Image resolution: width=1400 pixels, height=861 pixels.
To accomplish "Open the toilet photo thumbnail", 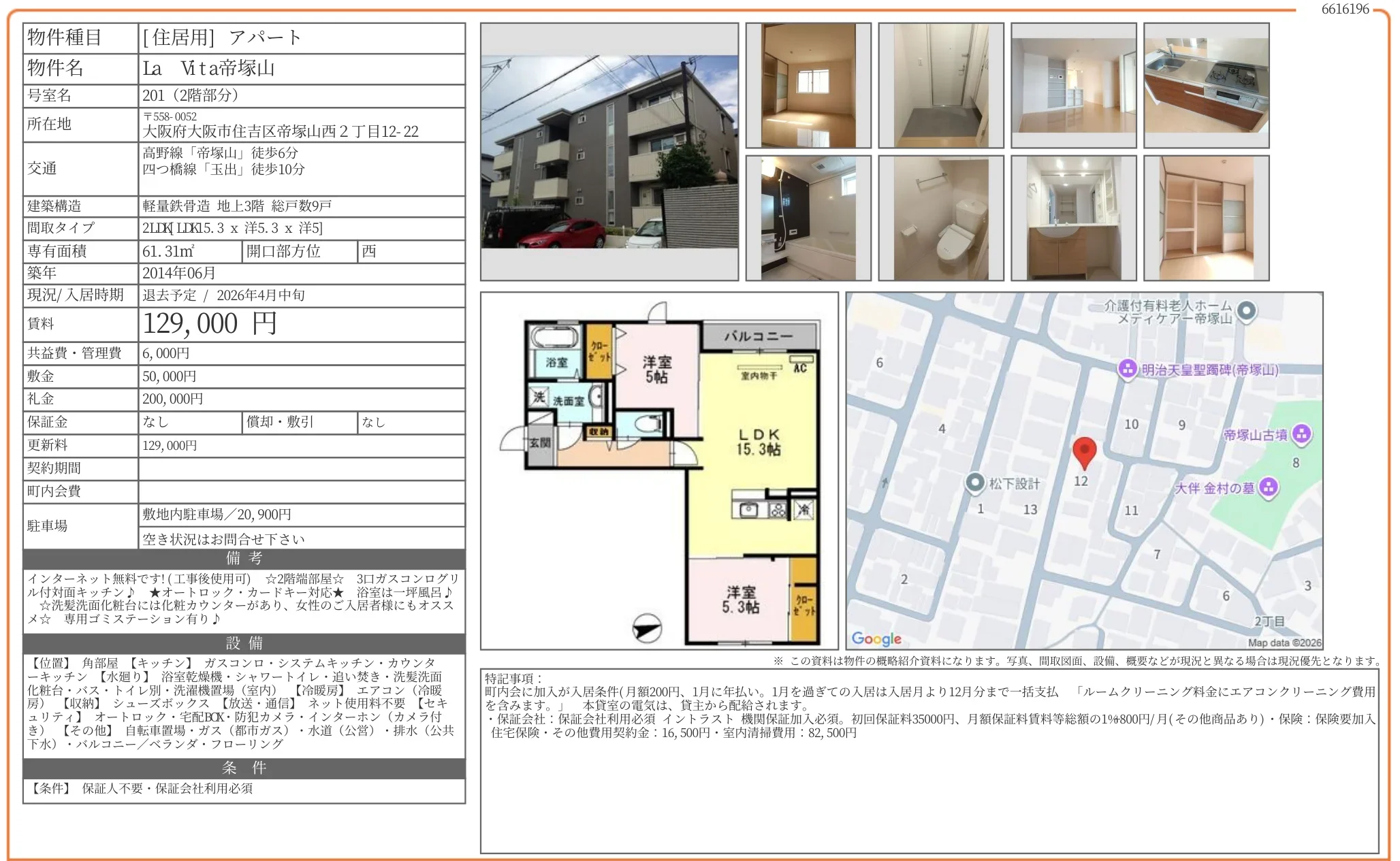I will point(940,218).
